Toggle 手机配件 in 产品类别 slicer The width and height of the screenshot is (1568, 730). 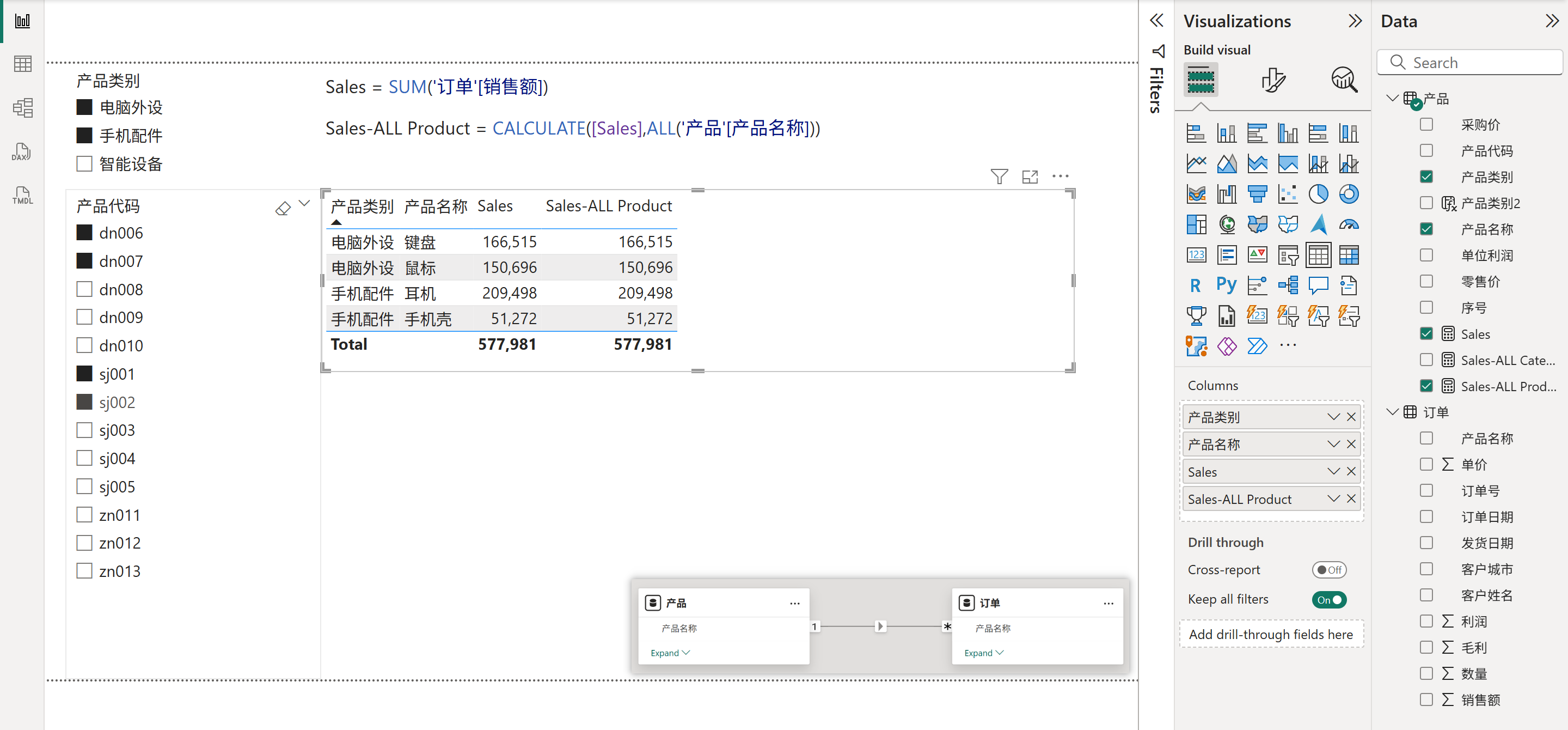84,135
